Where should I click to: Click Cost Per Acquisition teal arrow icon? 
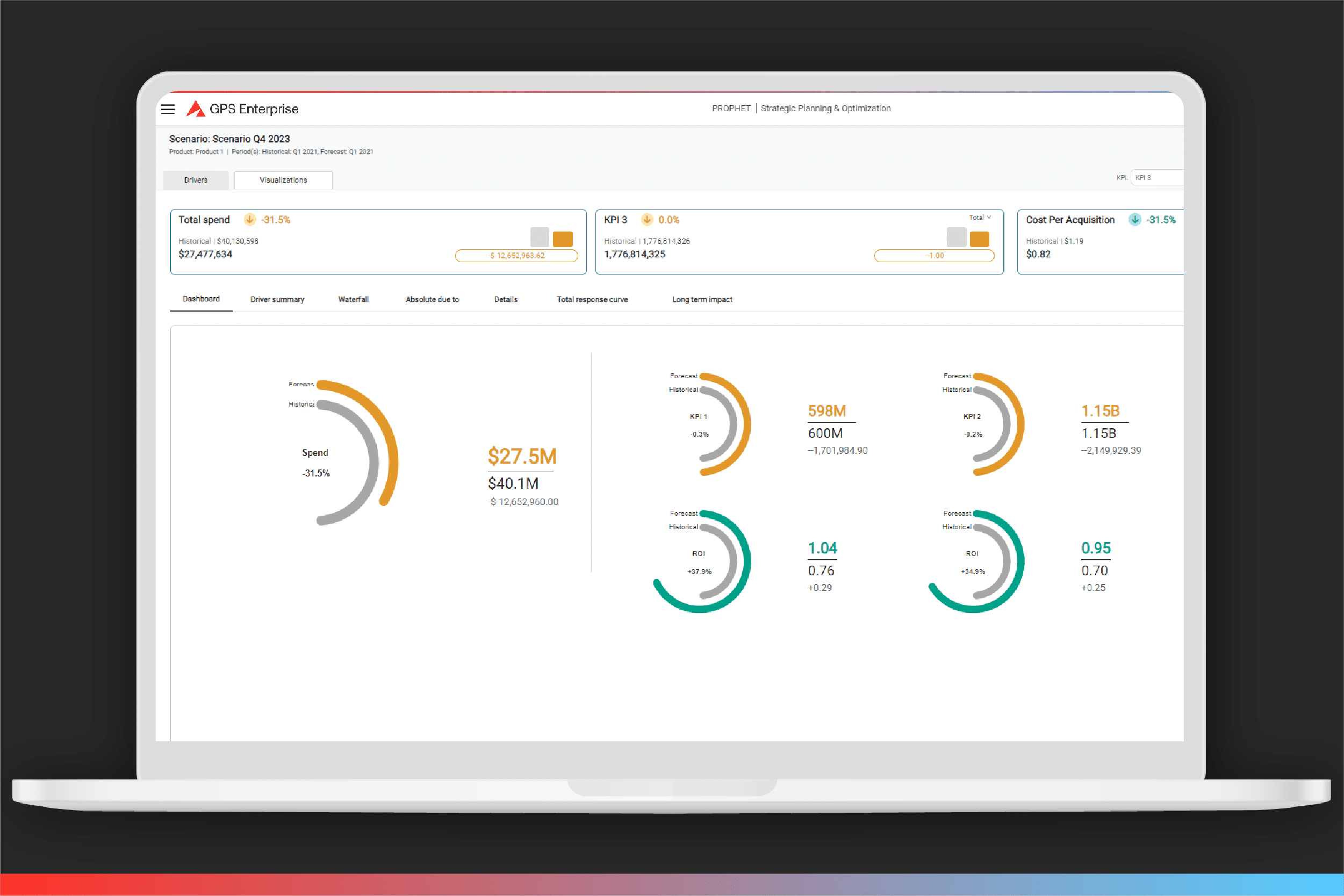pyautogui.click(x=1134, y=219)
